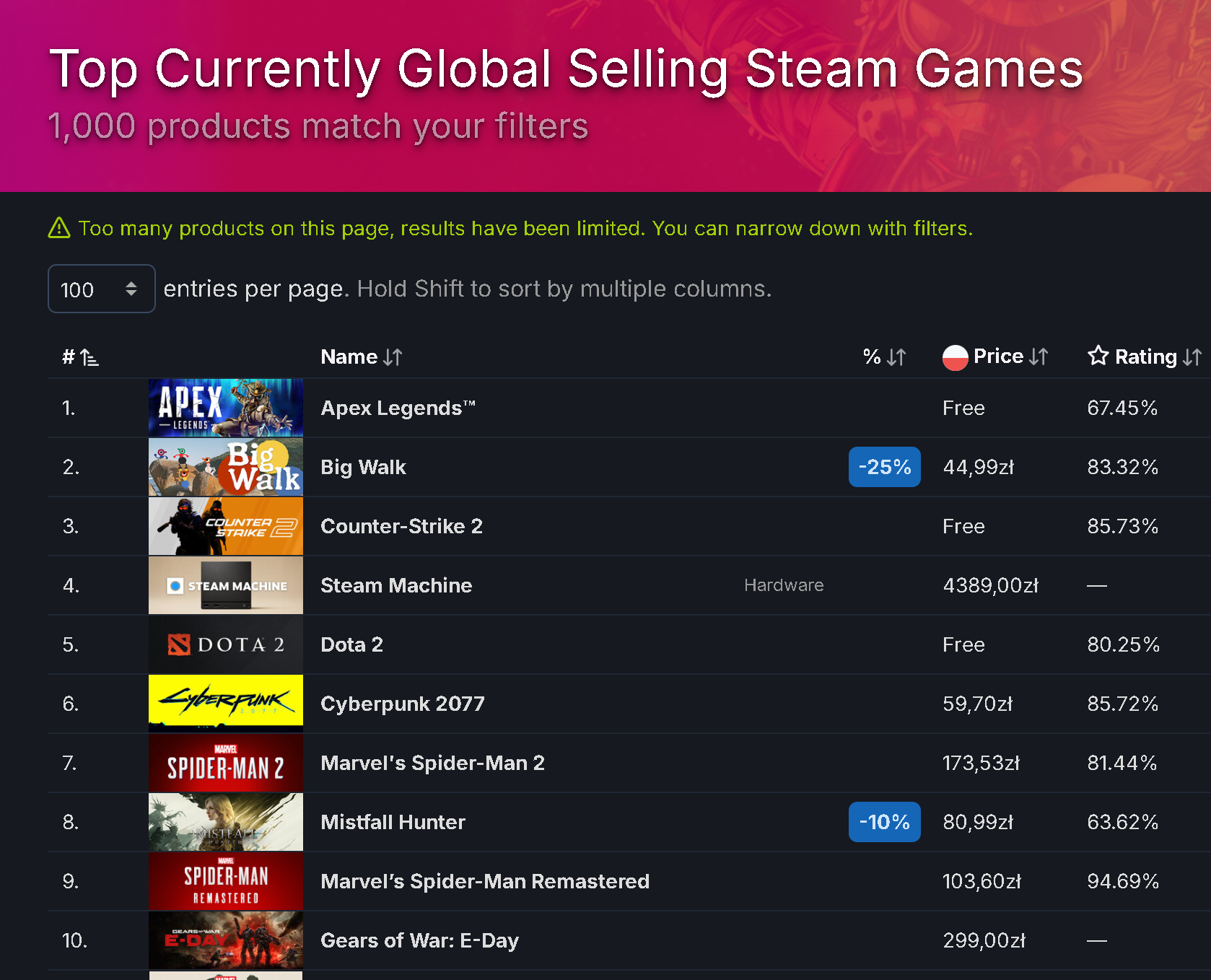1211x980 pixels.
Task: Open Dota 2 game page
Action: pyautogui.click(x=351, y=644)
